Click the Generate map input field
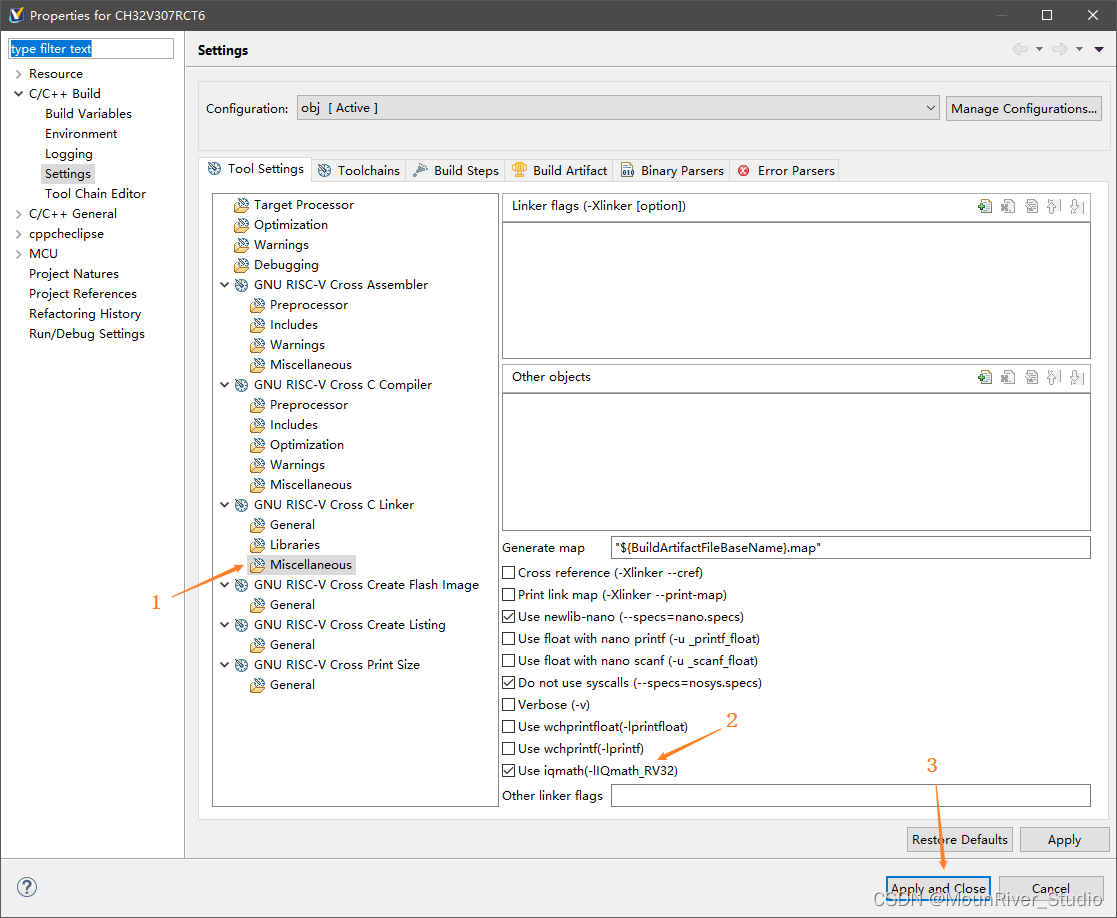Image resolution: width=1117 pixels, height=918 pixels. tap(851, 548)
